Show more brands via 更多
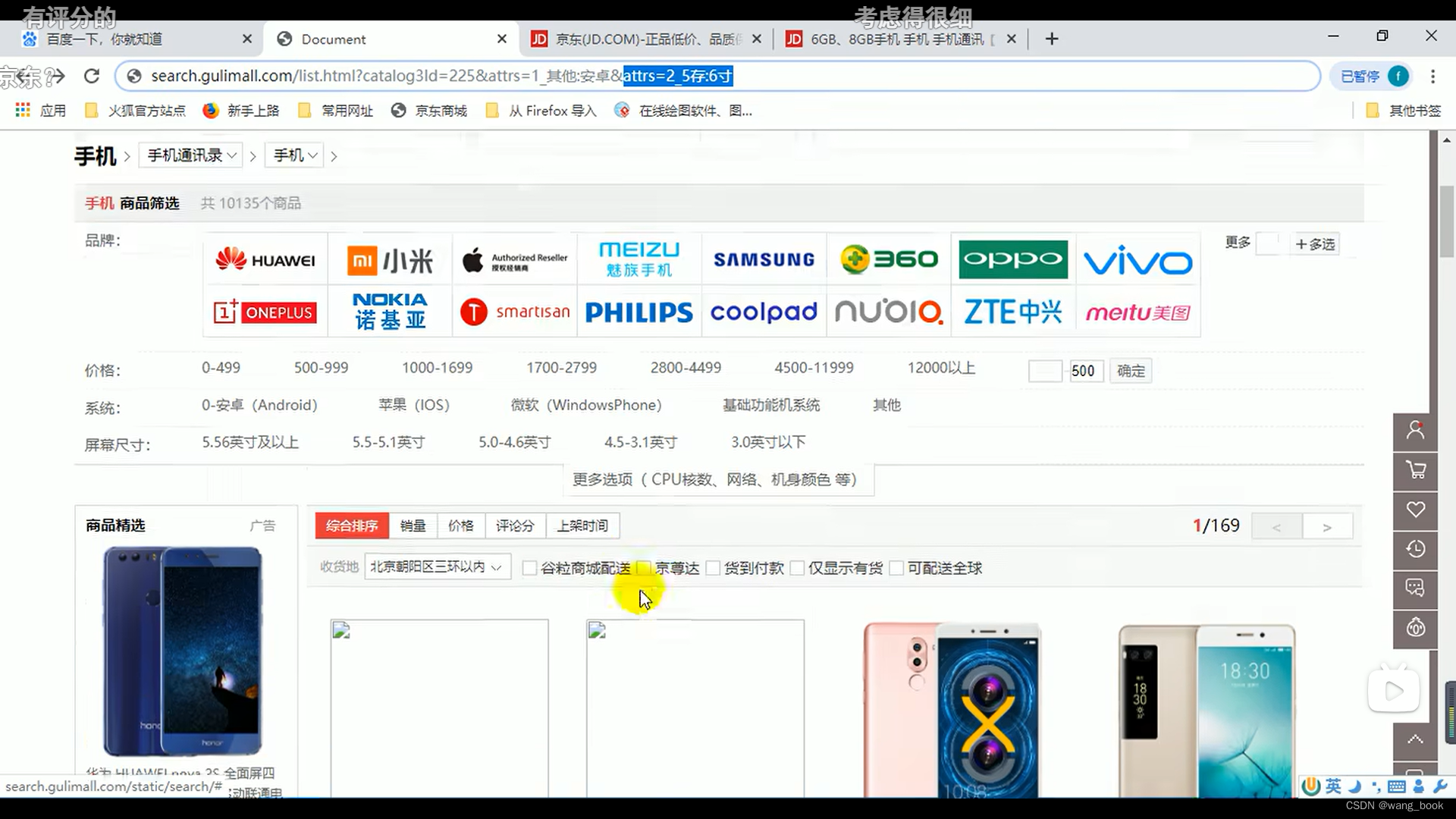 click(x=1238, y=243)
